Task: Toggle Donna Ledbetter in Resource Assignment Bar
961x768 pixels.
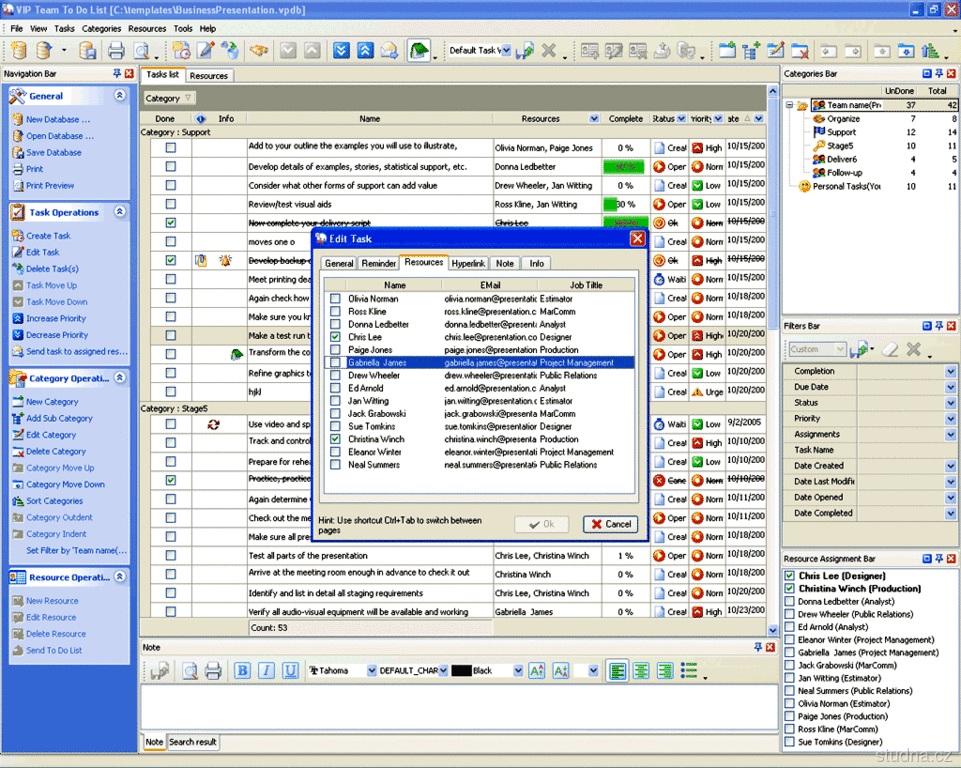Action: pyautogui.click(x=790, y=602)
